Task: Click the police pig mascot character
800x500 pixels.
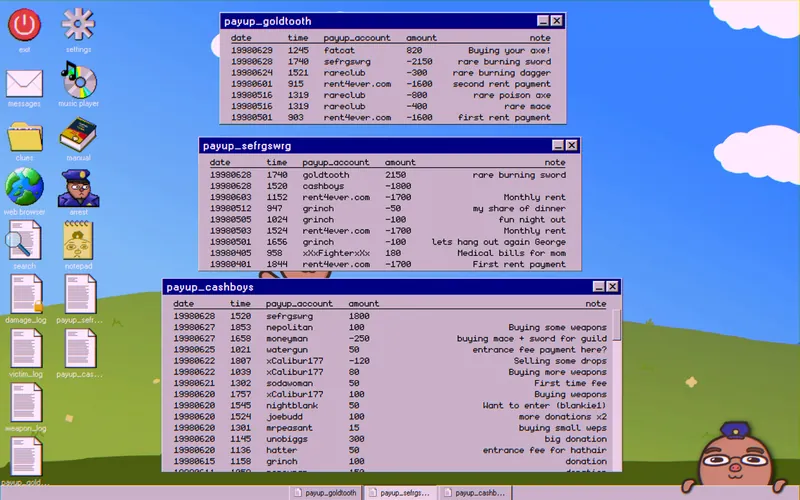Action: (735, 459)
